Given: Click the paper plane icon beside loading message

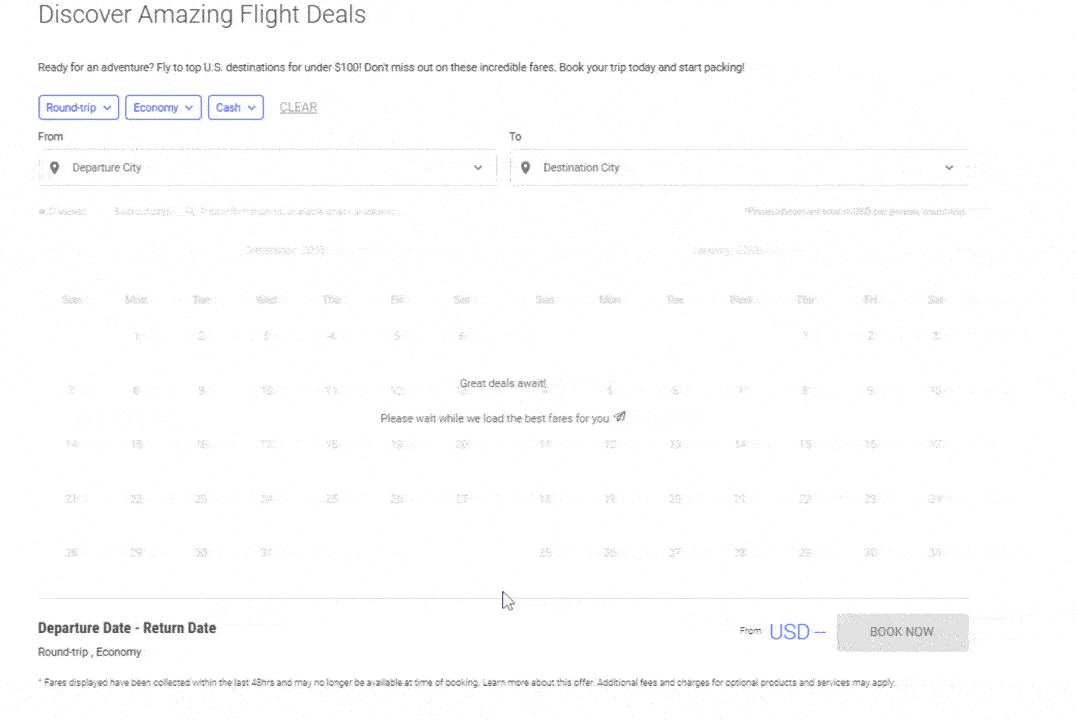Looking at the screenshot, I should click(620, 416).
